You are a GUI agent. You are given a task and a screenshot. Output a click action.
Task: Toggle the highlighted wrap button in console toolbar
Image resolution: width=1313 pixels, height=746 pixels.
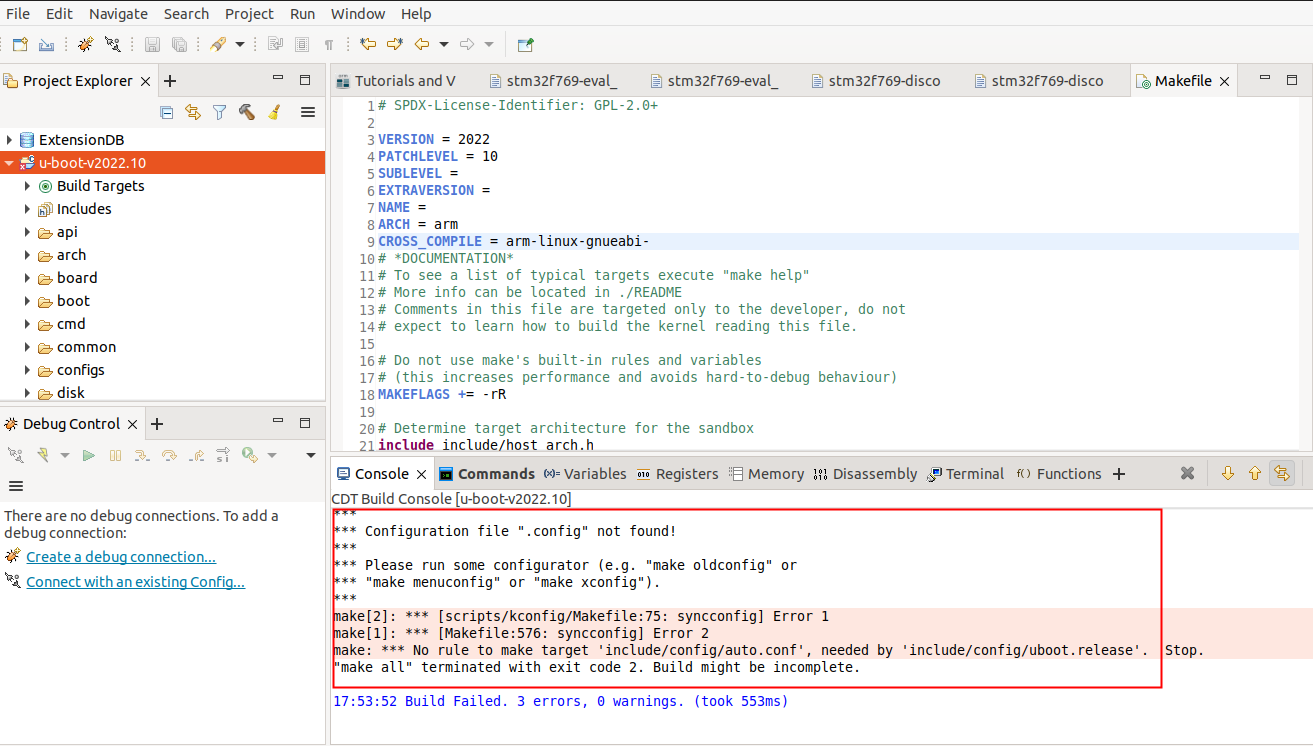click(x=1281, y=473)
